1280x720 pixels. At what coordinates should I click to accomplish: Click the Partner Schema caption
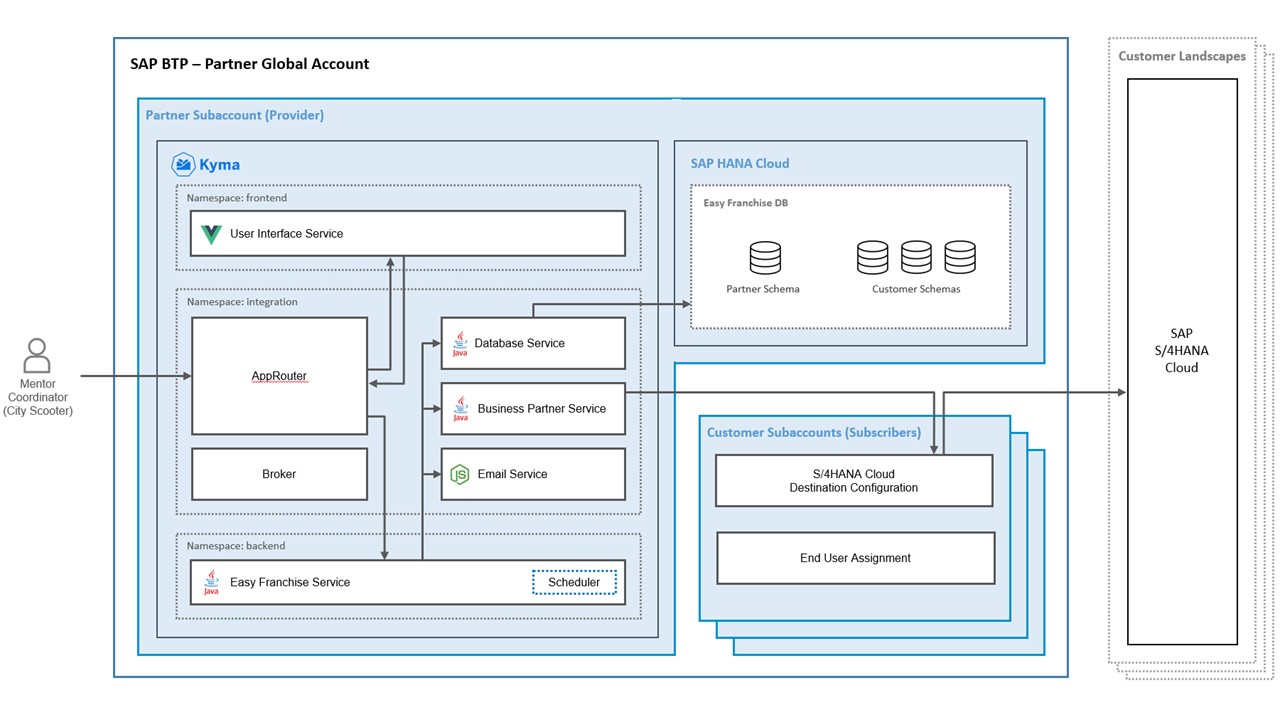pyautogui.click(x=763, y=289)
